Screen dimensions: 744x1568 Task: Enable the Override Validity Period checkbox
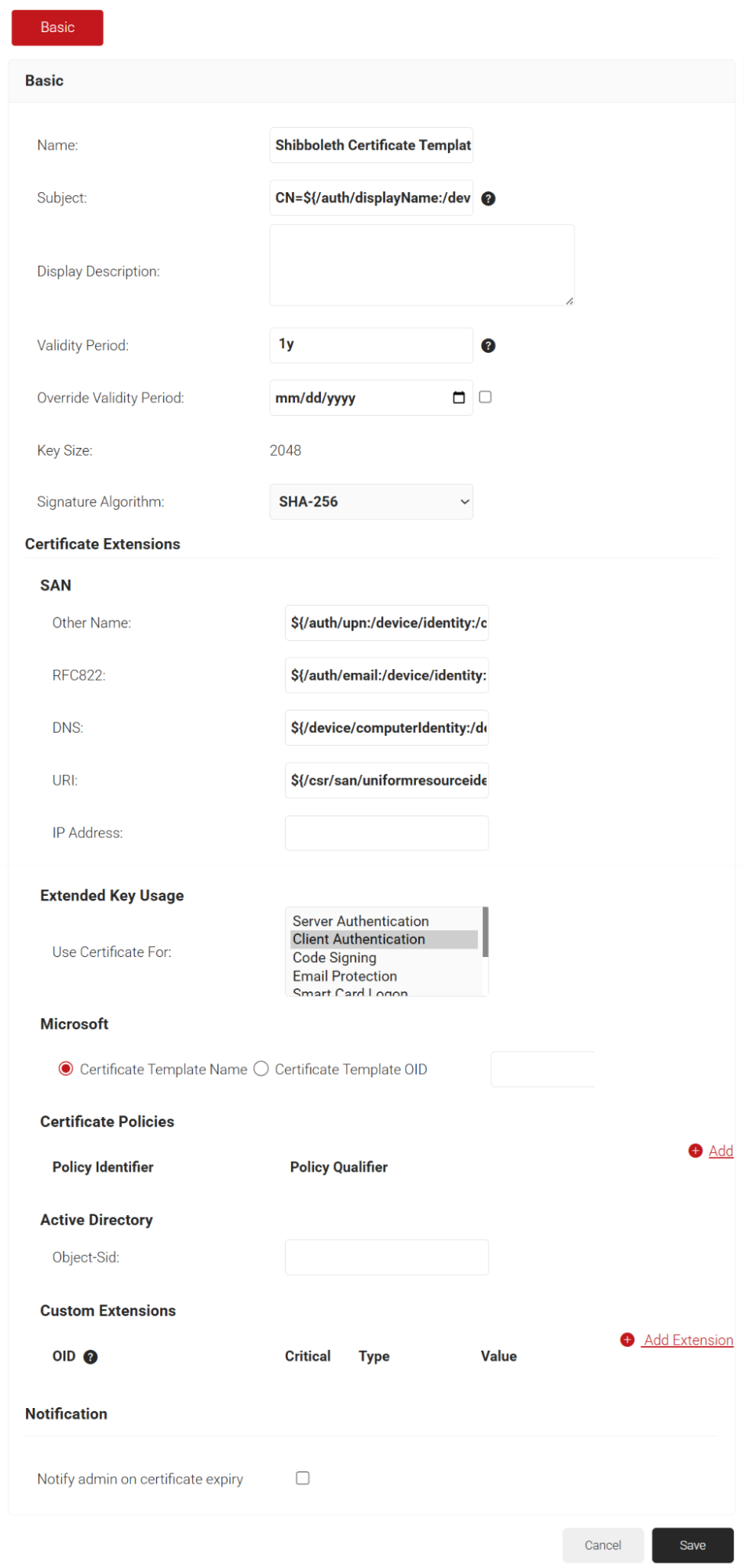485,397
